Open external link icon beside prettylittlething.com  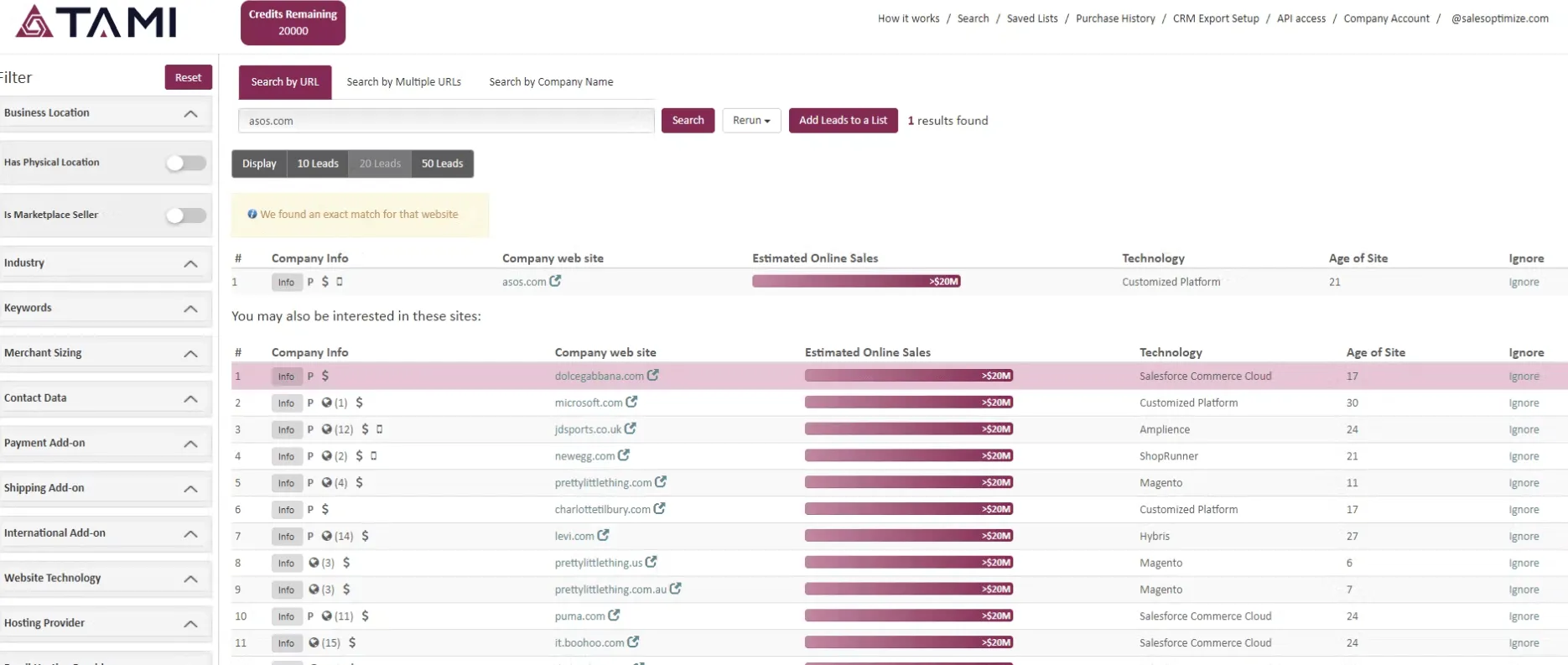click(660, 482)
